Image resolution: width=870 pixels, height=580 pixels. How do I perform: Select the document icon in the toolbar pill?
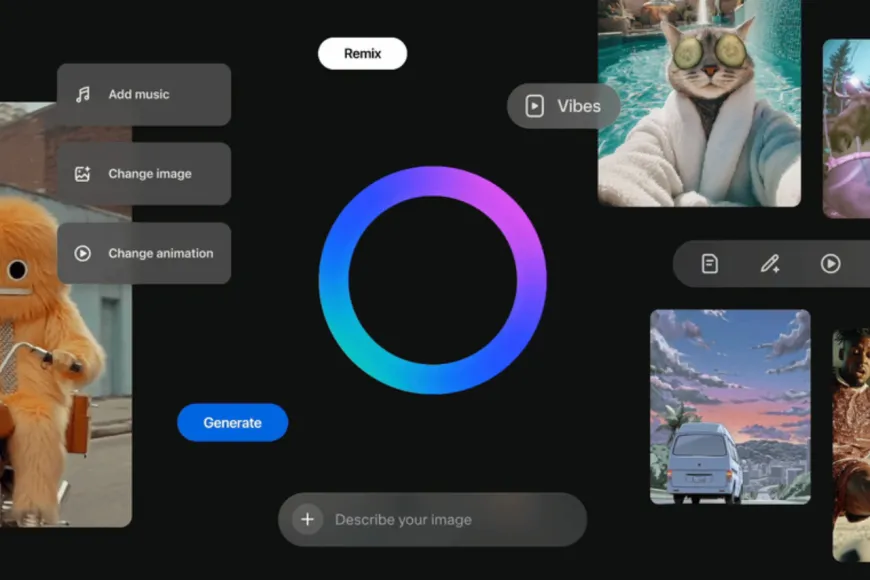pyautogui.click(x=710, y=264)
